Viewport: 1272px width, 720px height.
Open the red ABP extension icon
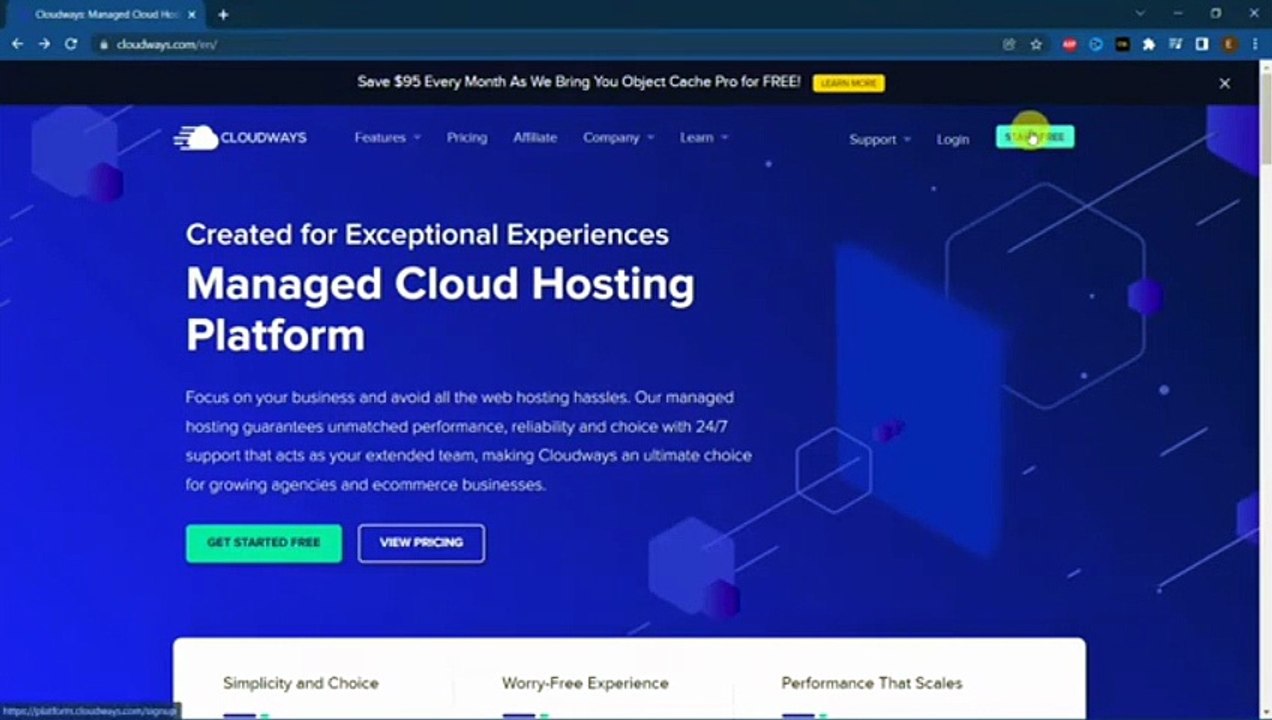(1069, 44)
